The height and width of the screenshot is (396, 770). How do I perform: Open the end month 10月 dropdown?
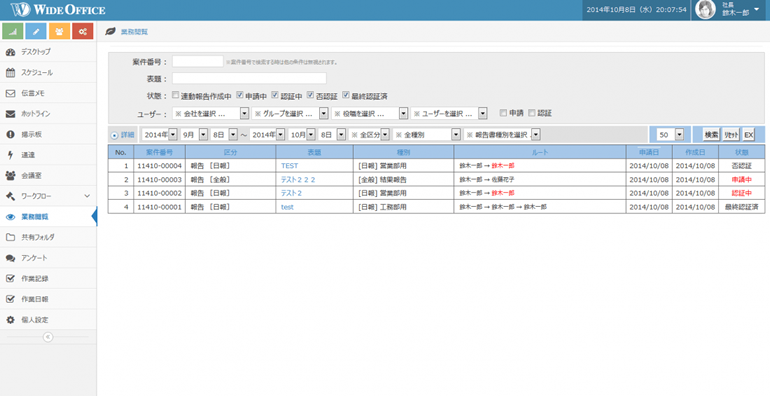[302, 135]
